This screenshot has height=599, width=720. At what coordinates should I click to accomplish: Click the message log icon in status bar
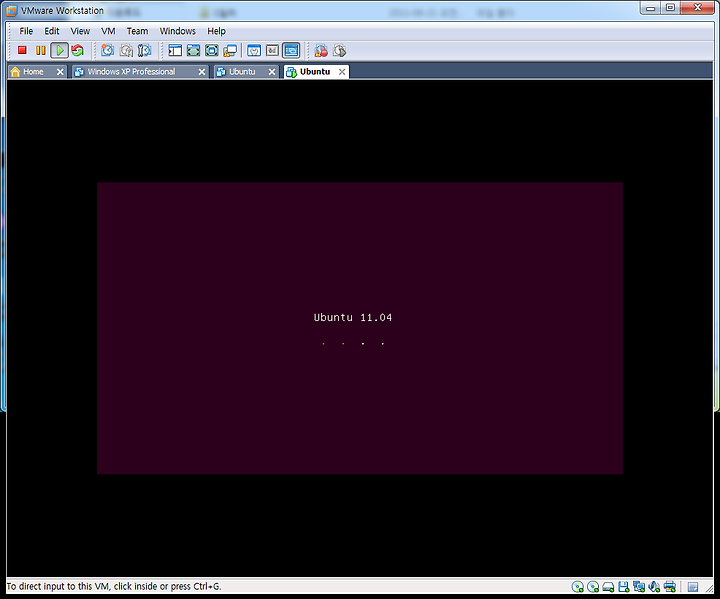[693, 587]
